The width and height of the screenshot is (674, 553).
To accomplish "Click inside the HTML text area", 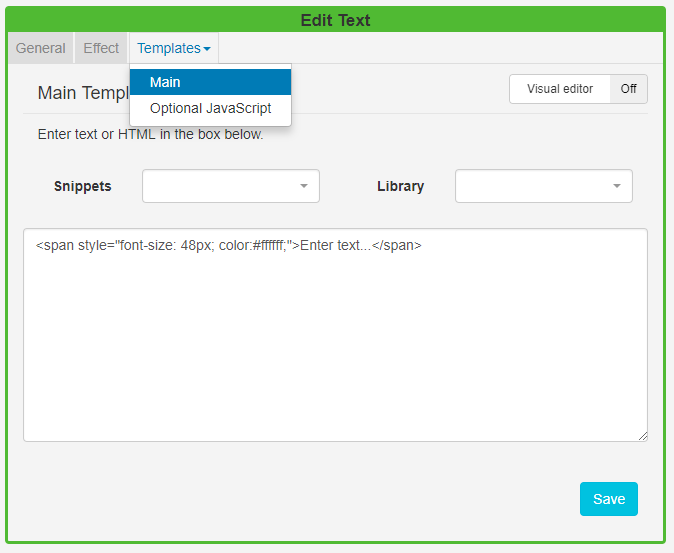I will click(x=335, y=340).
